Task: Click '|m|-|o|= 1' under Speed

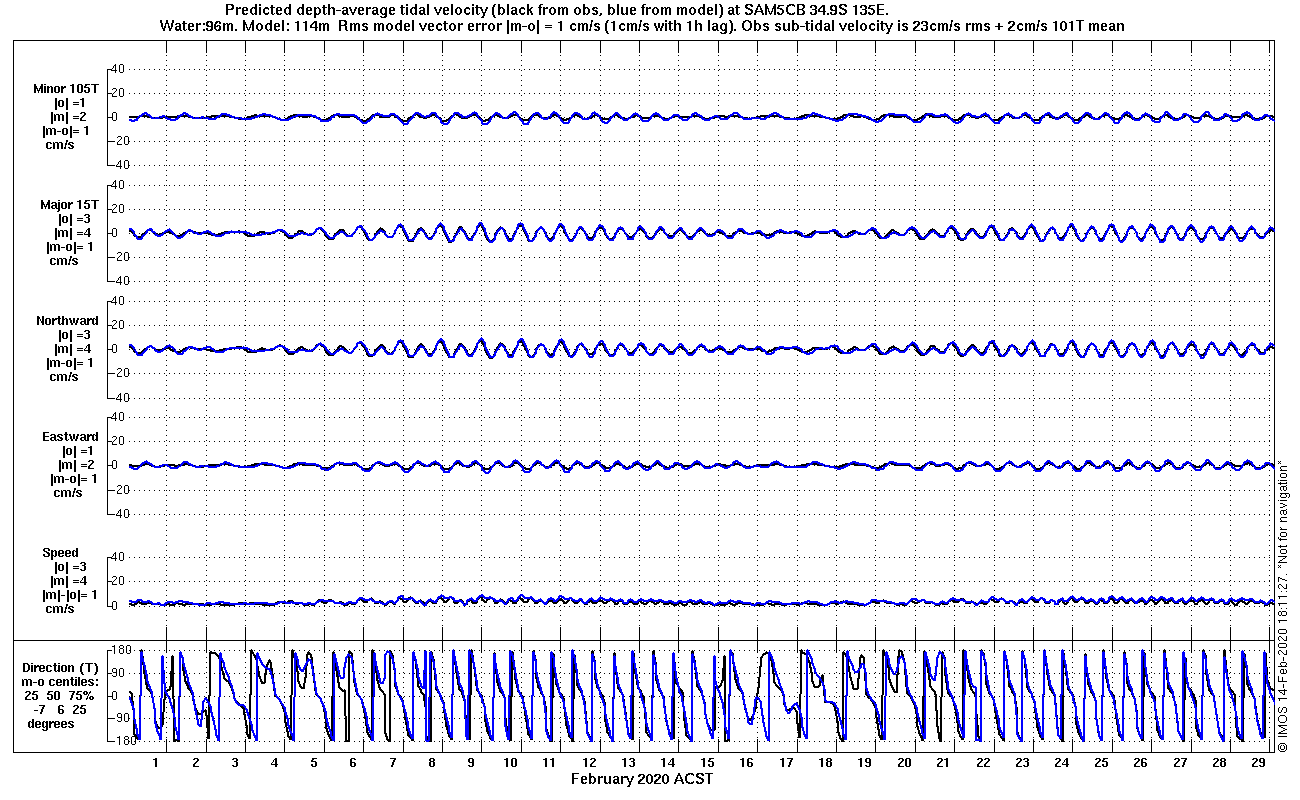Action: (x=70, y=594)
